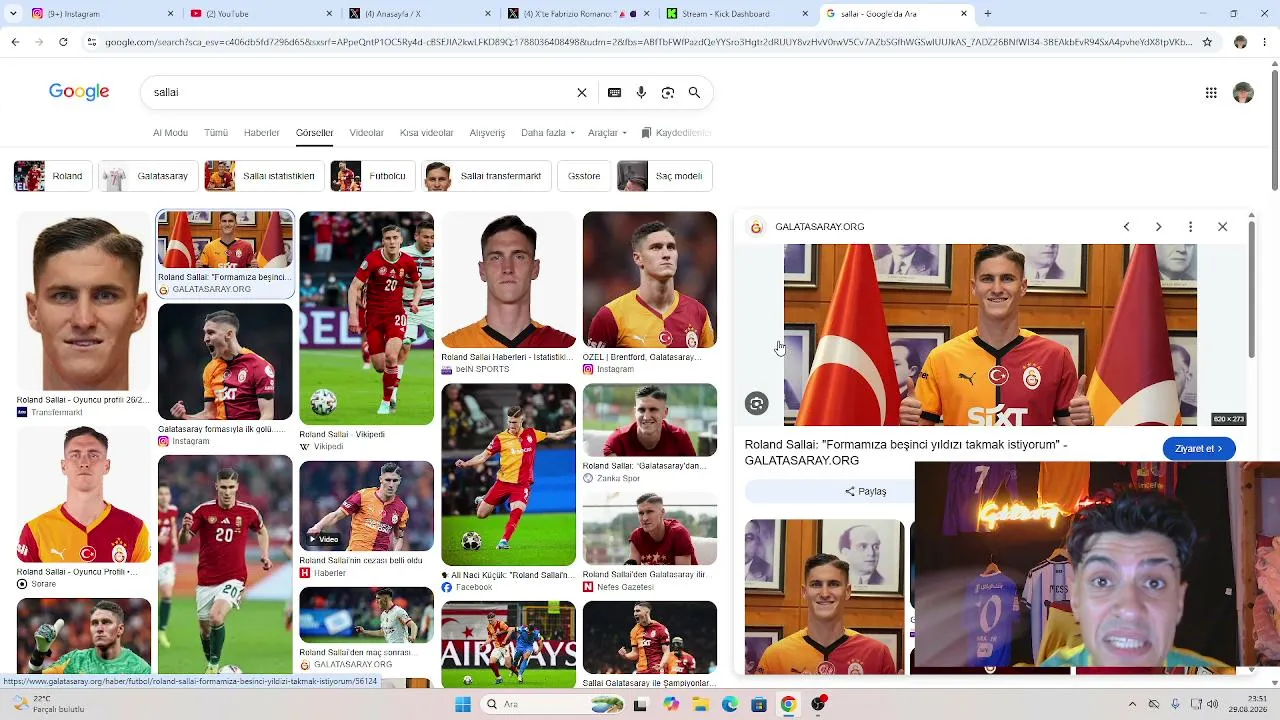
Task: Go back to the previous page
Action: 15,42
